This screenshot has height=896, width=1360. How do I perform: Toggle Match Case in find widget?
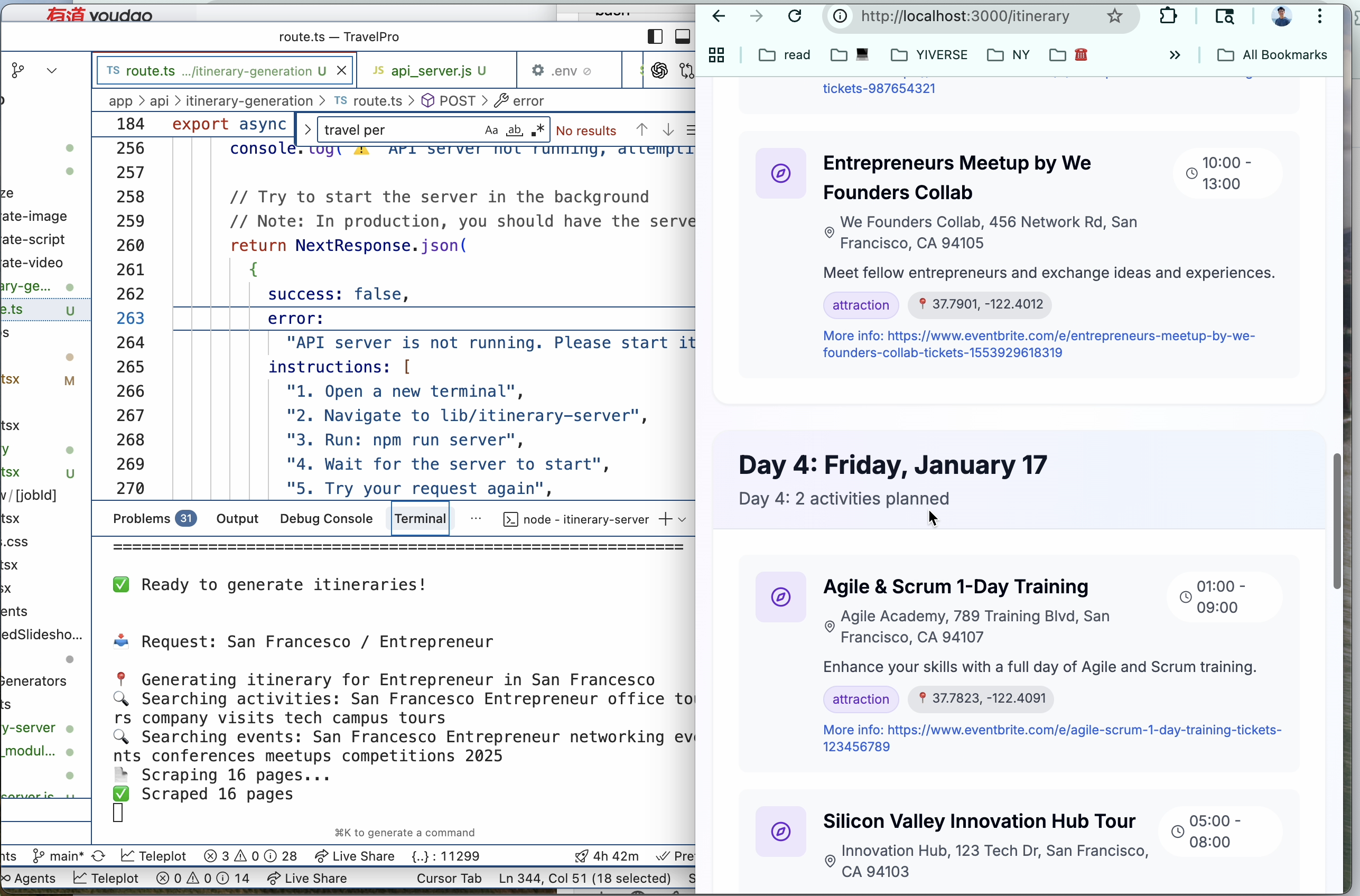coord(491,131)
